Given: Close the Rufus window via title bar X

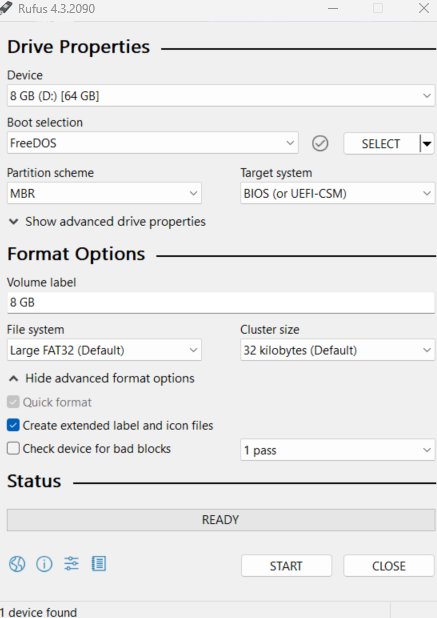Looking at the screenshot, I should (x=424, y=8).
